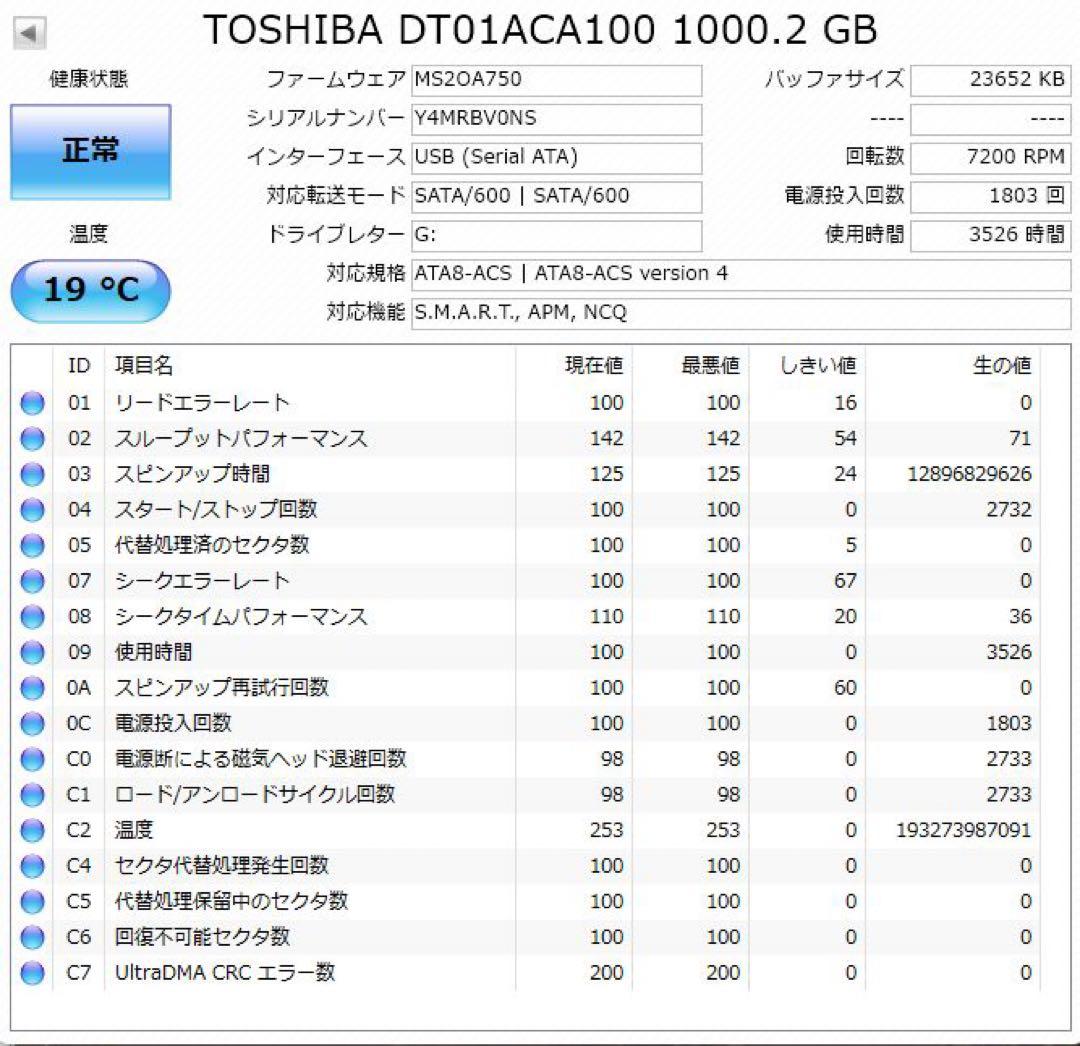Click status icon for C6 回復不可能セクタ数
Viewport: 1080px width, 1046px height.
(32, 937)
